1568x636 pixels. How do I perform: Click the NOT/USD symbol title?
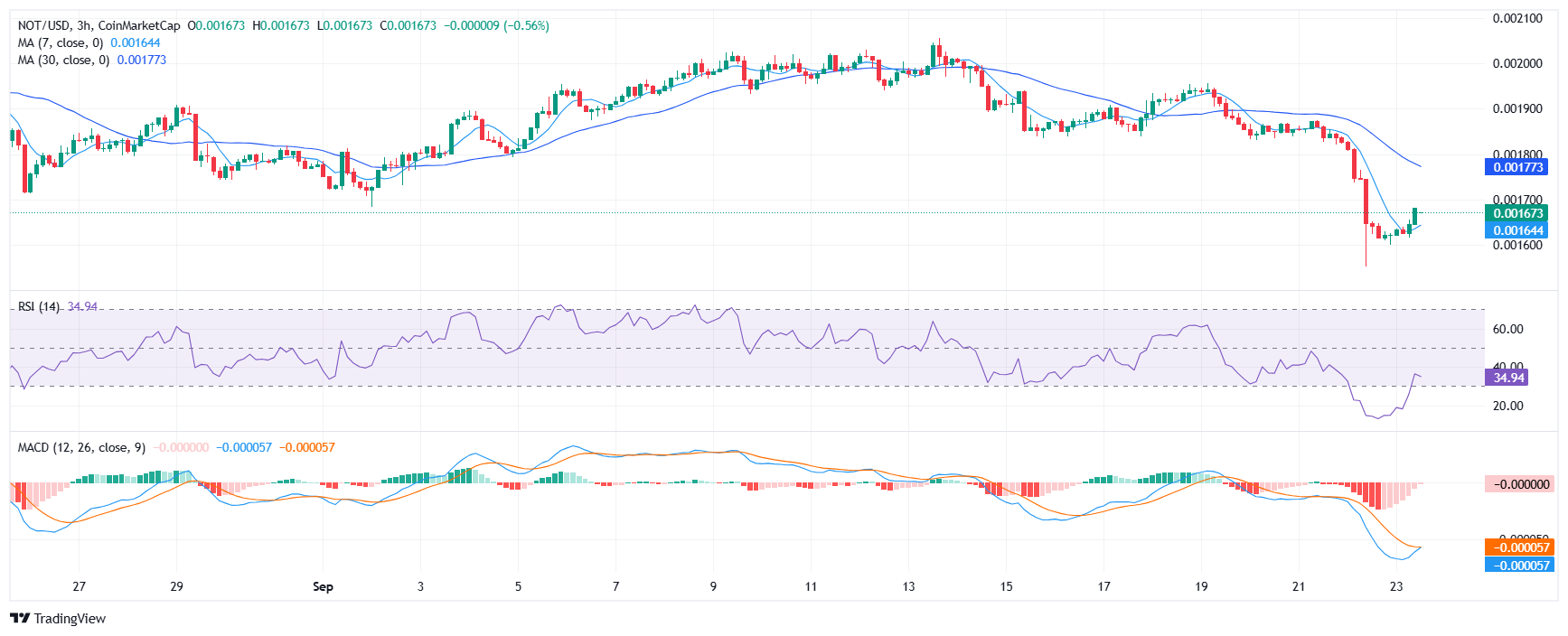[44, 25]
